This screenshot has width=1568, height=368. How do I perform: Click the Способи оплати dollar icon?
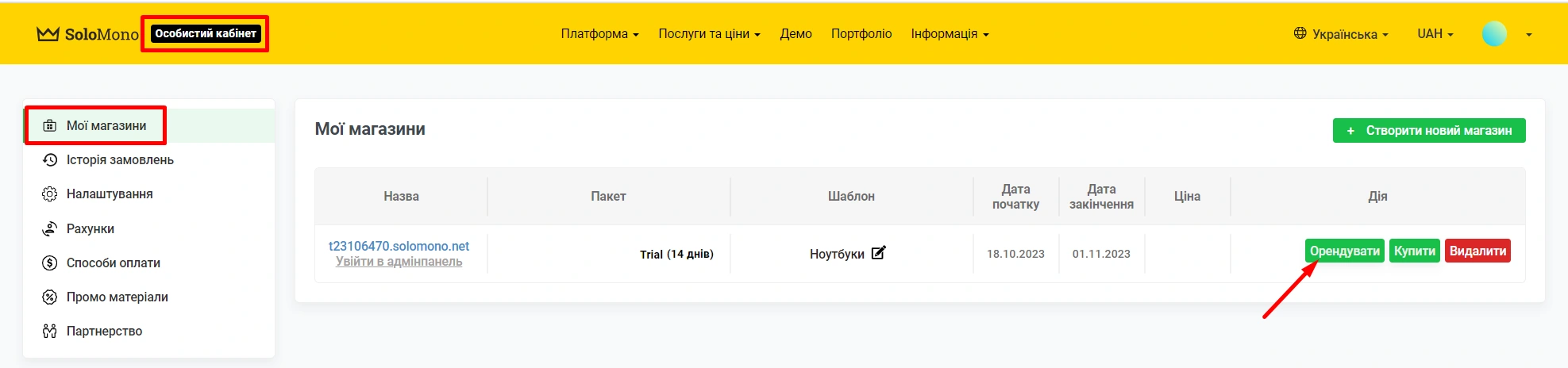49,263
